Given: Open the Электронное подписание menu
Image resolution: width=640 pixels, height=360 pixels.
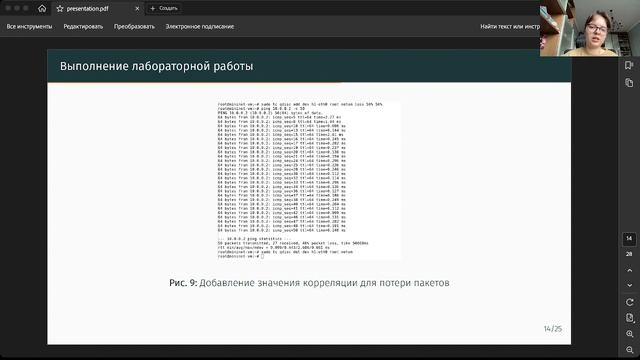Looking at the screenshot, I should (x=200, y=27).
